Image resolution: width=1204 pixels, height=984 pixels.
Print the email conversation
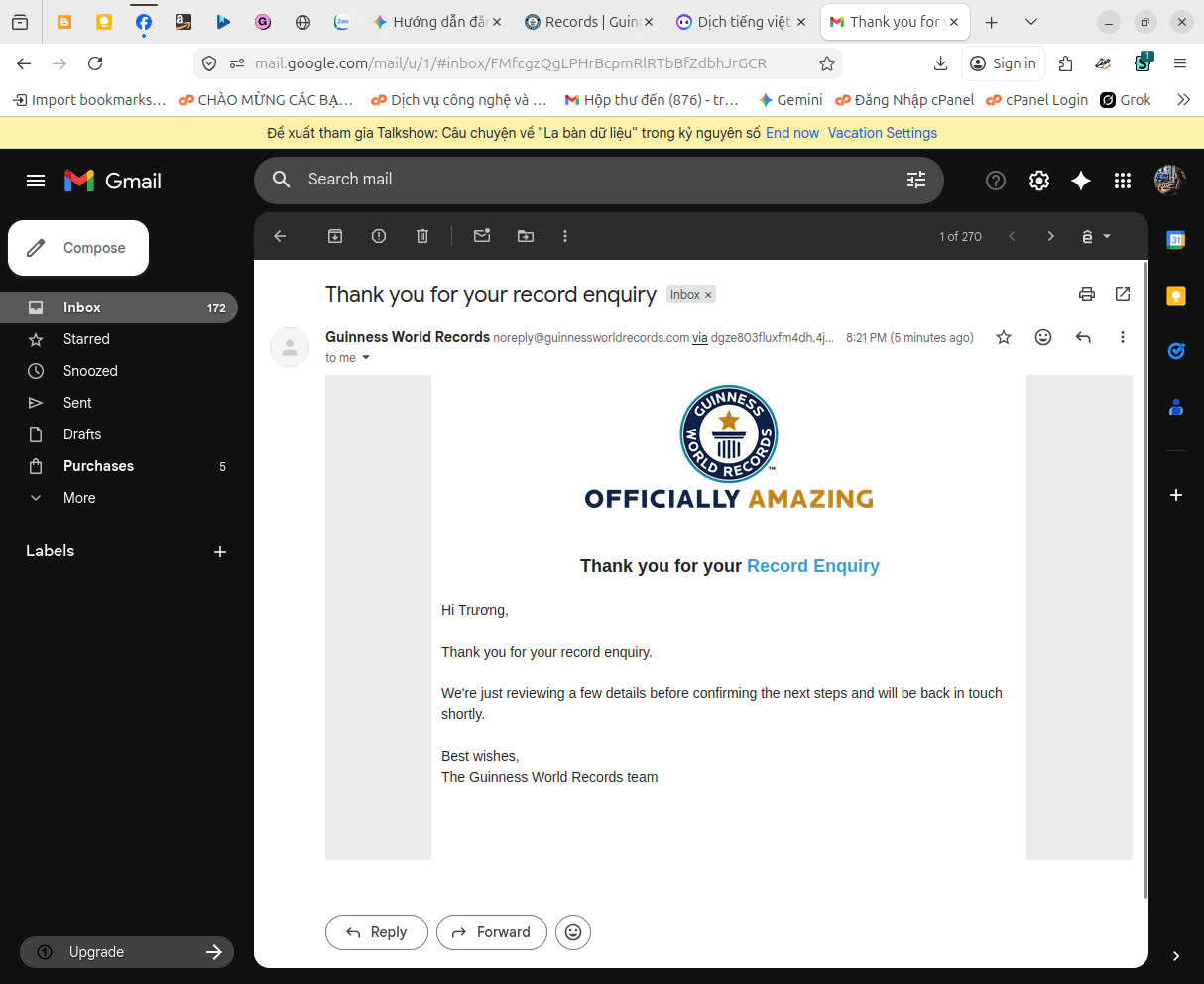point(1087,294)
